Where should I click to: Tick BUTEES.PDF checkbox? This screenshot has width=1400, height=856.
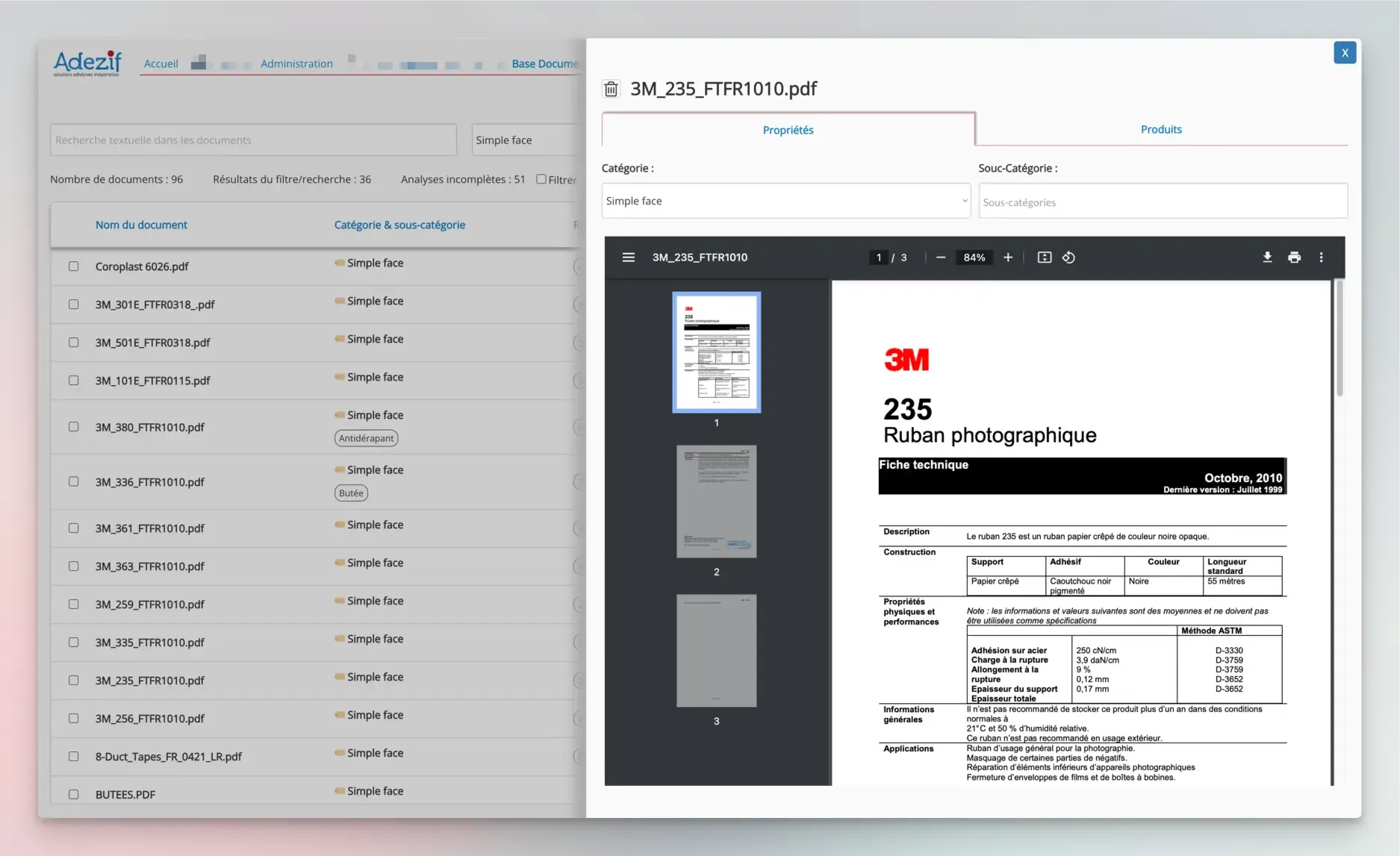(73, 795)
